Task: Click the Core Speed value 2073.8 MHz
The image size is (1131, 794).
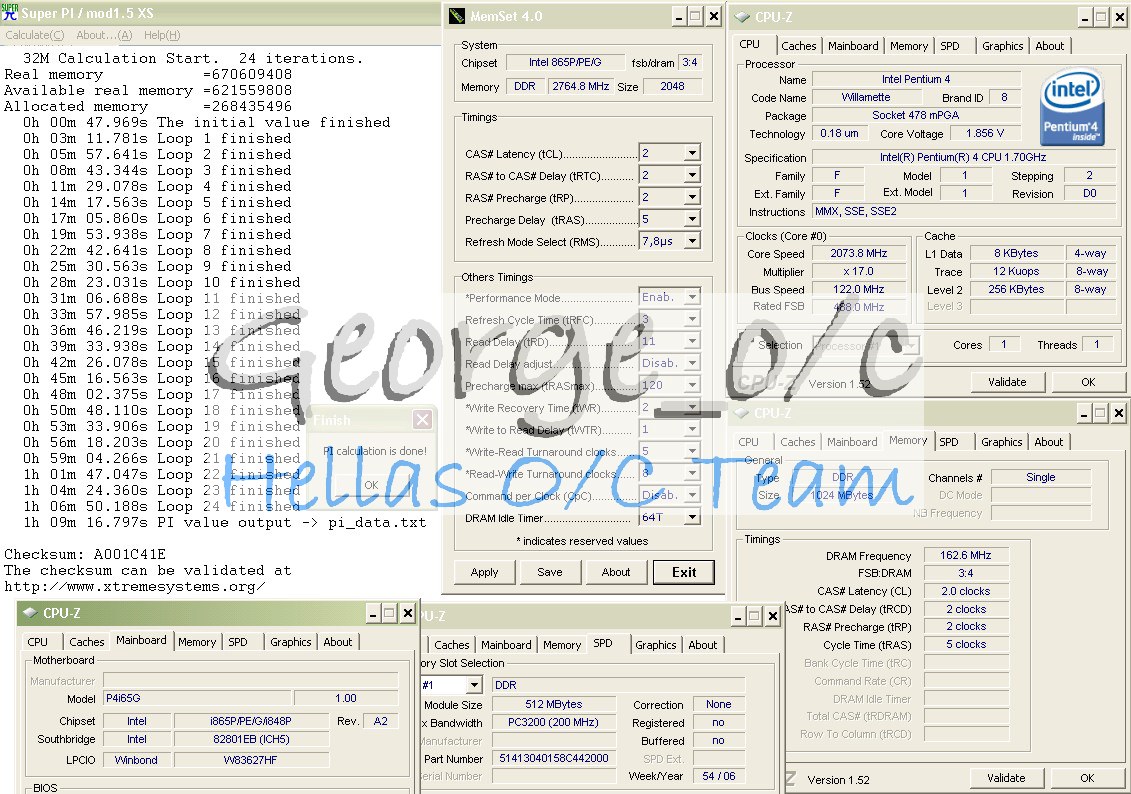Action: coord(858,253)
